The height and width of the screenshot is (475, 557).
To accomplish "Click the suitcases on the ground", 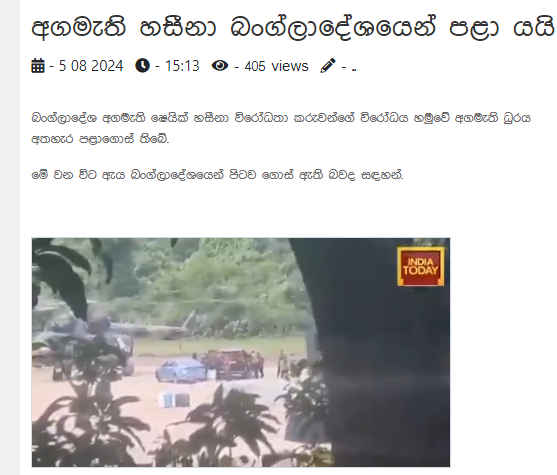I will (x=174, y=400).
